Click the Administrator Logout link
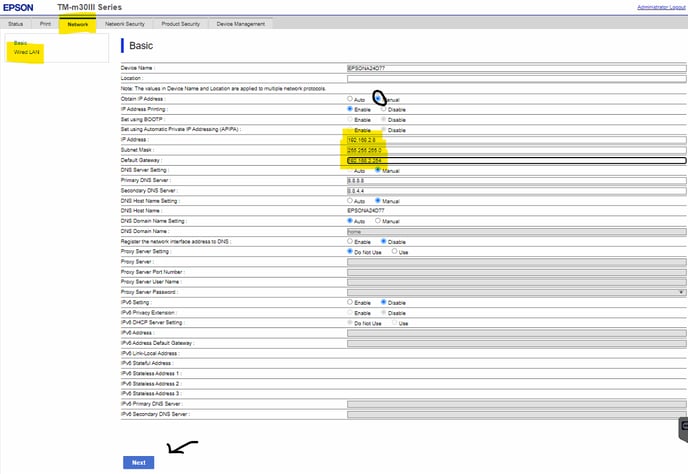This screenshot has width=688, height=474. [661, 7]
